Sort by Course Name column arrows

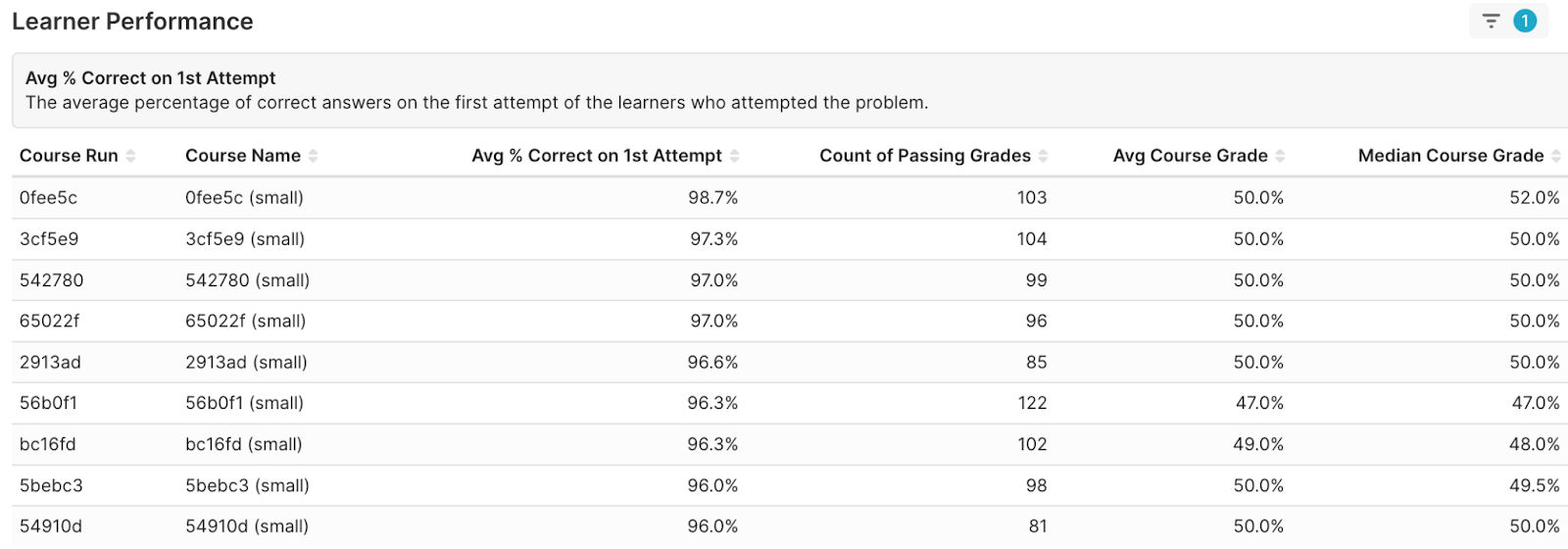tap(313, 156)
